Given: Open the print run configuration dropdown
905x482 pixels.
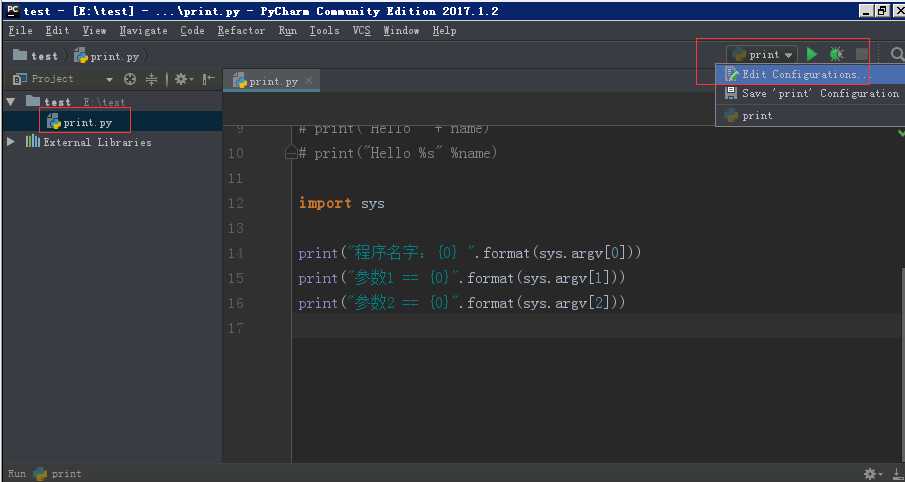Looking at the screenshot, I should (x=762, y=54).
